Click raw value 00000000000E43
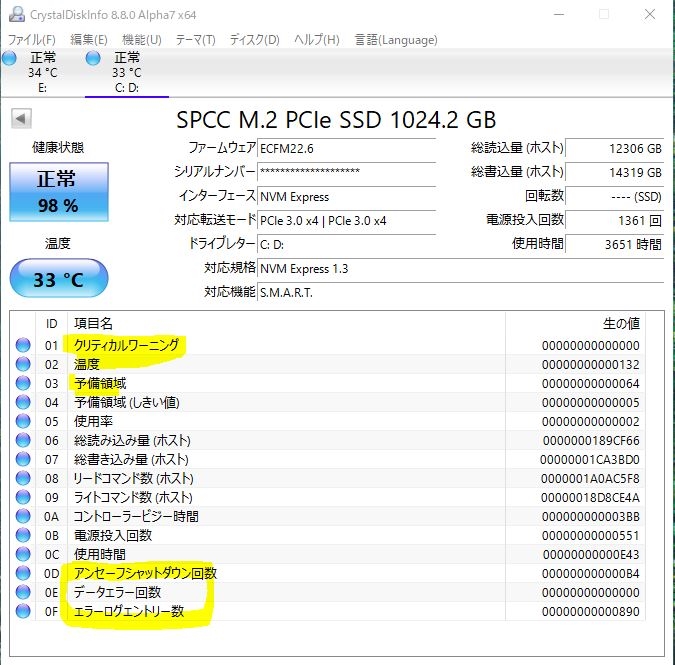 click(x=591, y=554)
